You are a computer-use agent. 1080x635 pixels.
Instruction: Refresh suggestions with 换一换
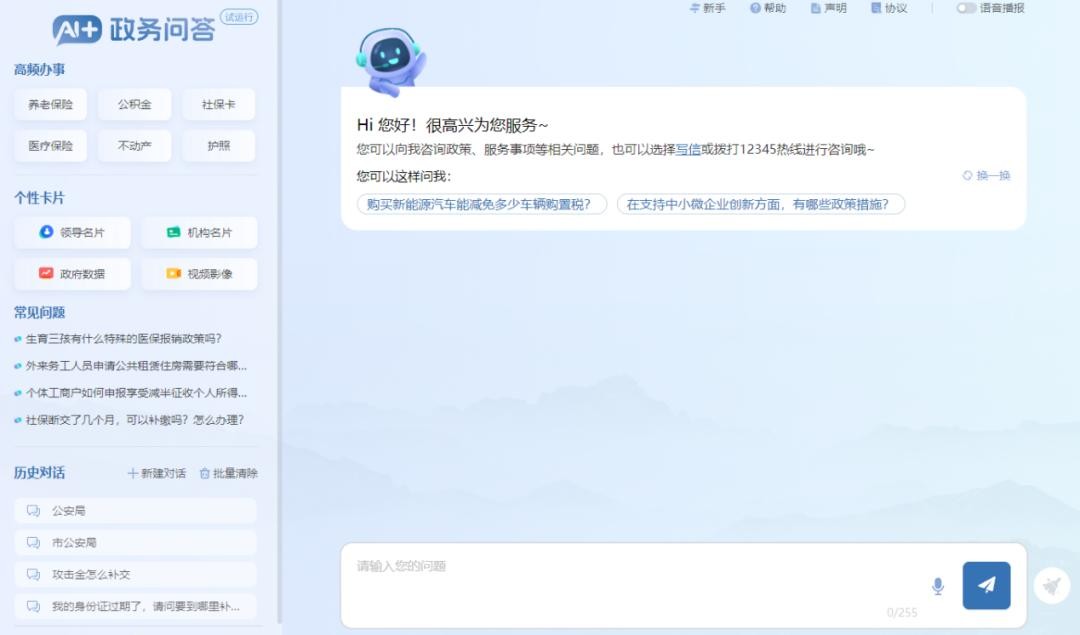coord(986,176)
